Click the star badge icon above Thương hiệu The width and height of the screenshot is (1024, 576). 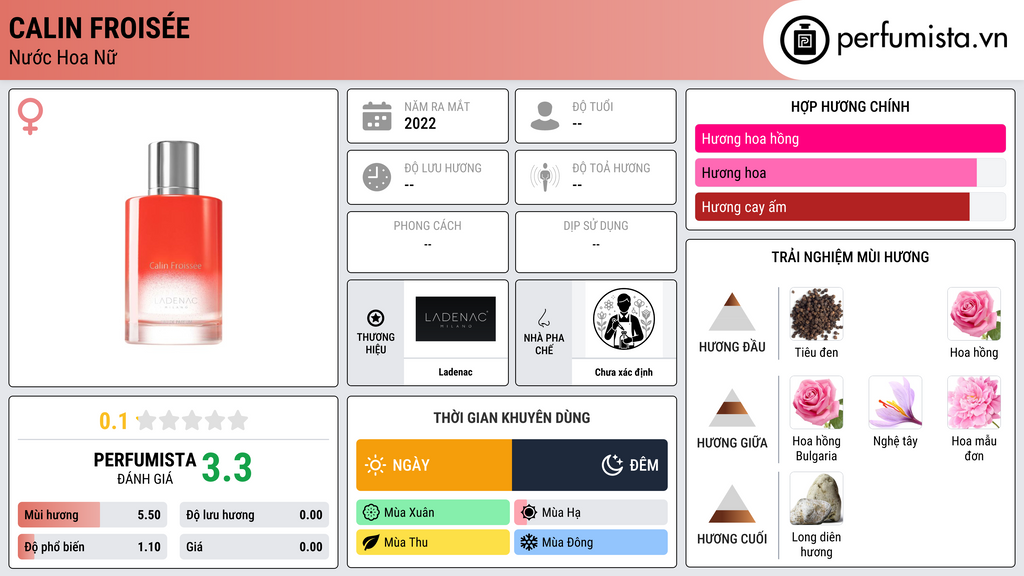376,318
